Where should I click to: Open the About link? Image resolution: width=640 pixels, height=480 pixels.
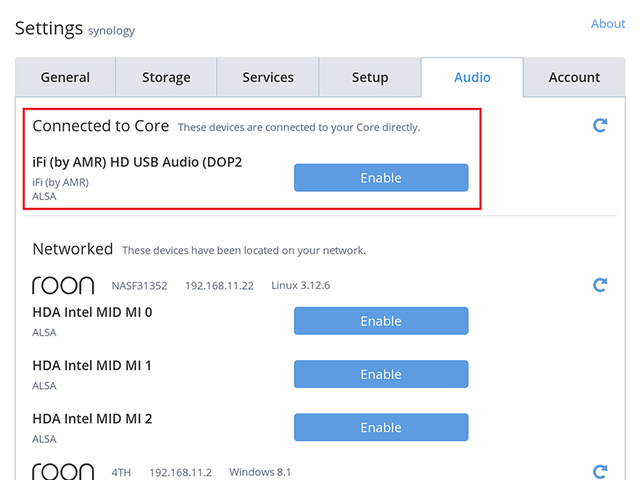tap(608, 24)
